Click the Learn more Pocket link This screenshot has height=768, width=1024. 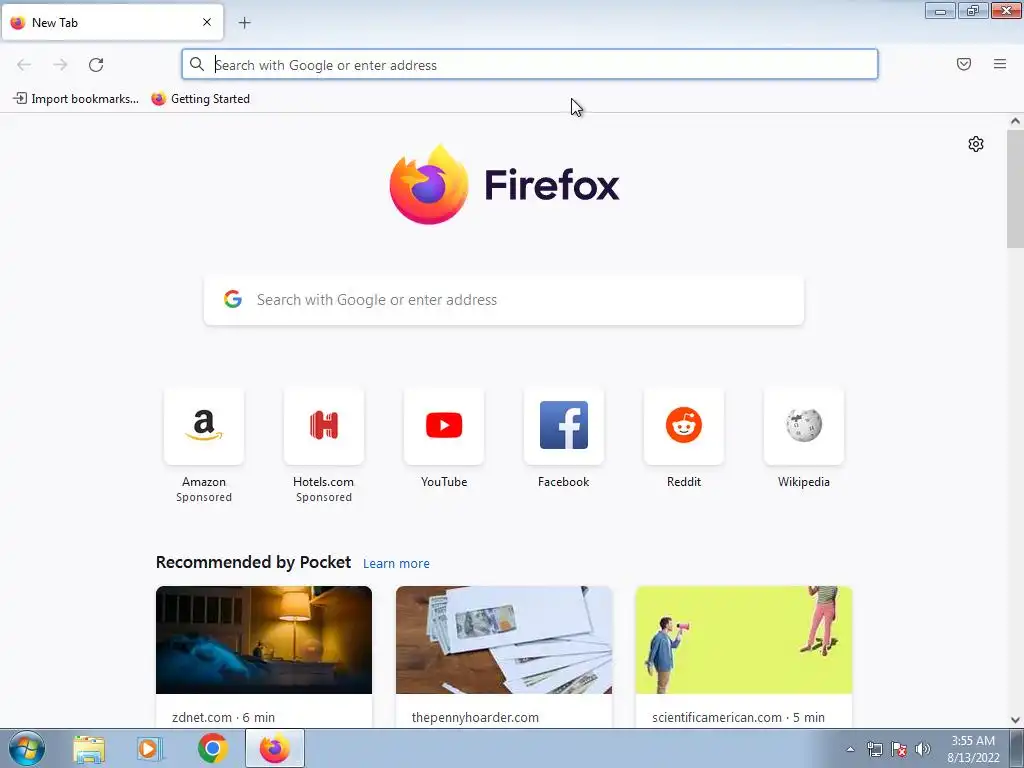point(396,563)
